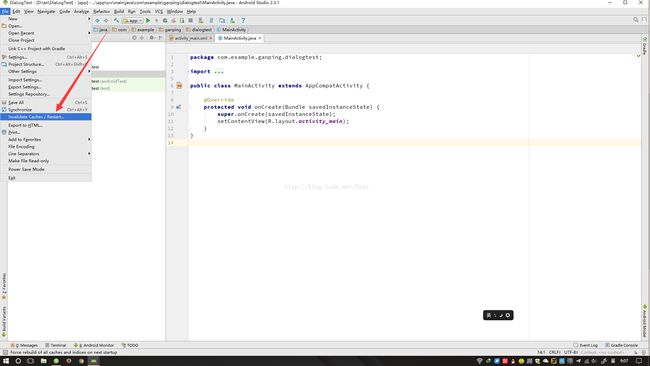The image size is (650, 366).
Task: Click the UTF-8 encoding selector
Action: tap(571, 352)
